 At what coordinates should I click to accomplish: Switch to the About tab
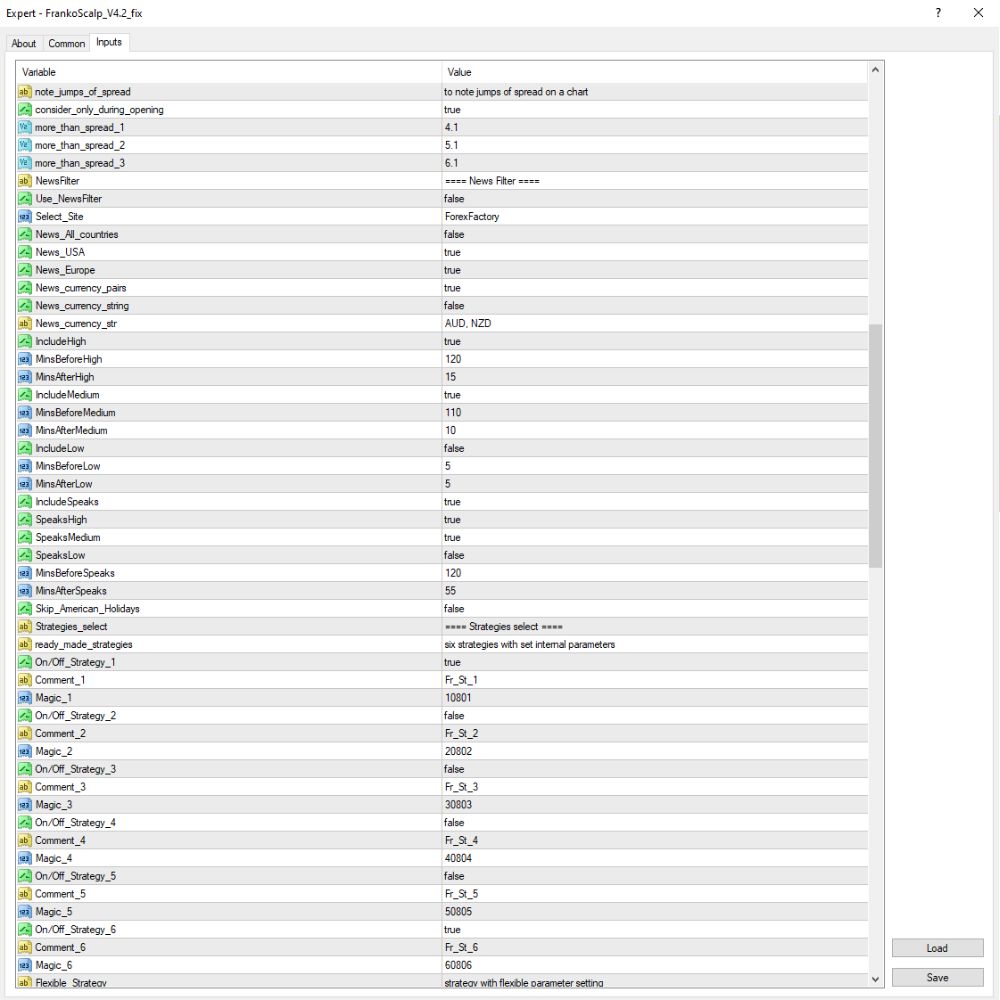click(24, 43)
